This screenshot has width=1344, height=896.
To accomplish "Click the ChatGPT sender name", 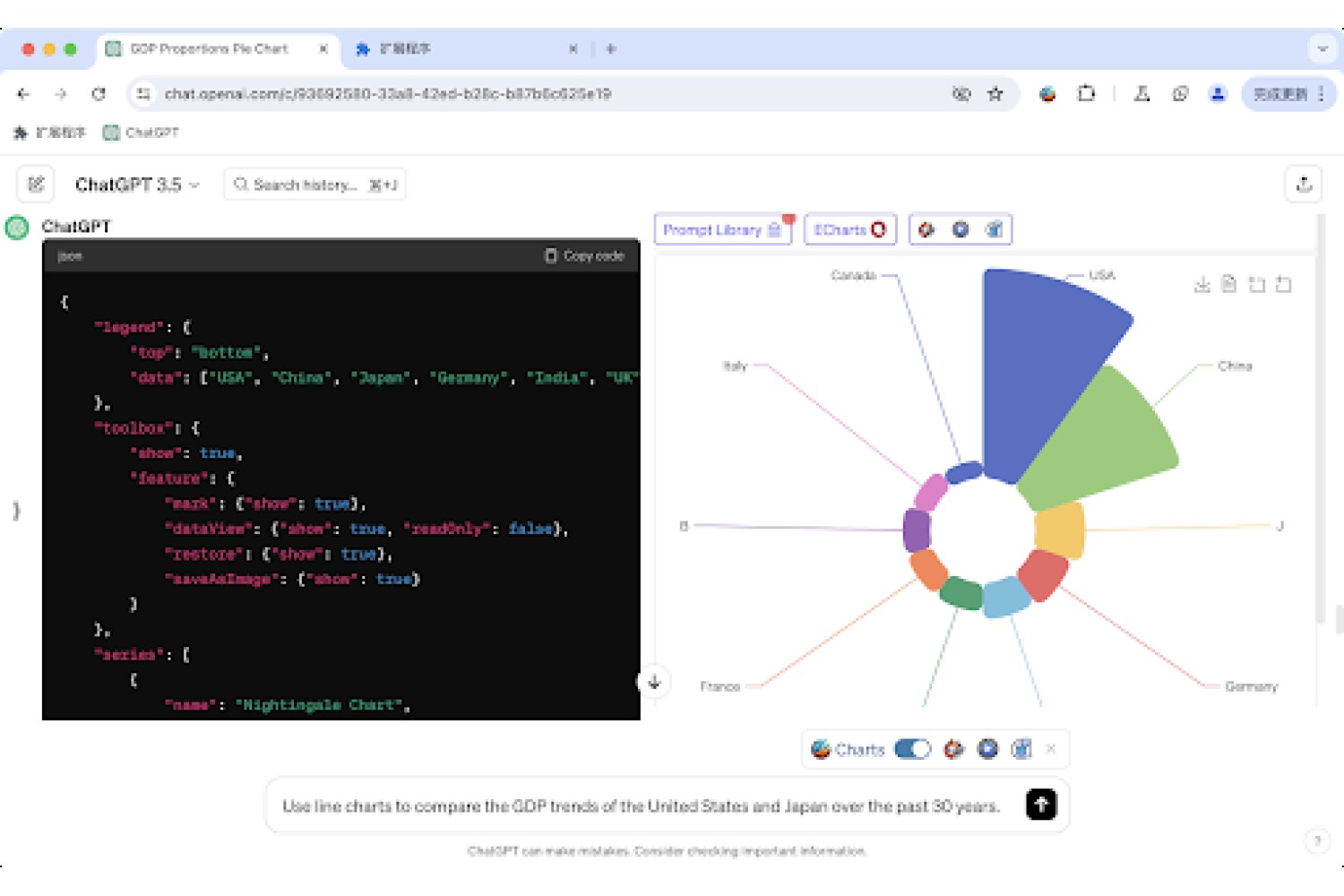I will point(76,227).
